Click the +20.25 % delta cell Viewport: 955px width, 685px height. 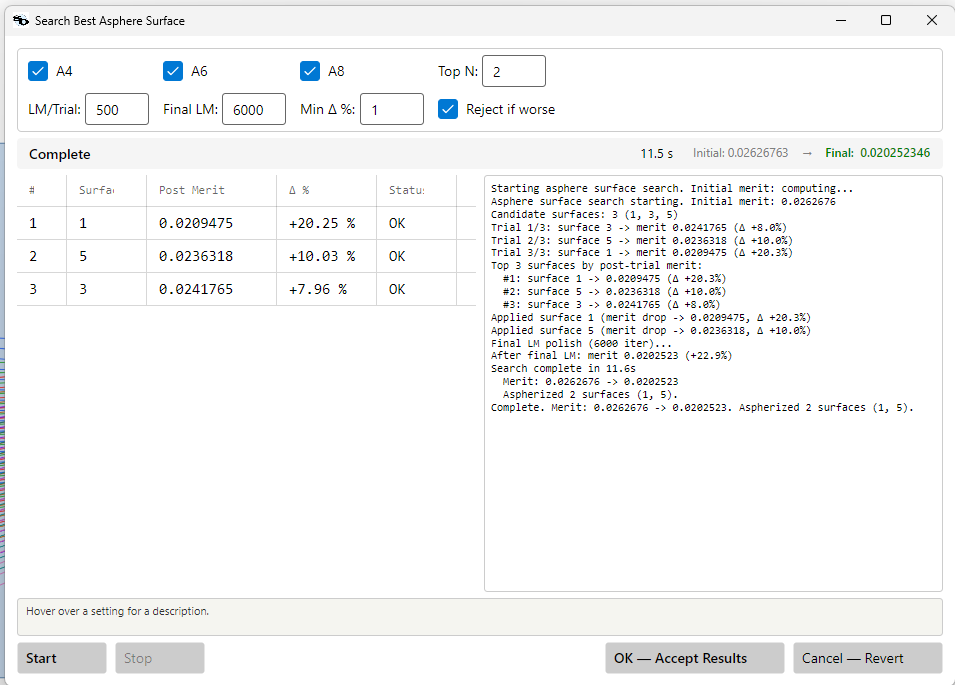click(x=326, y=223)
